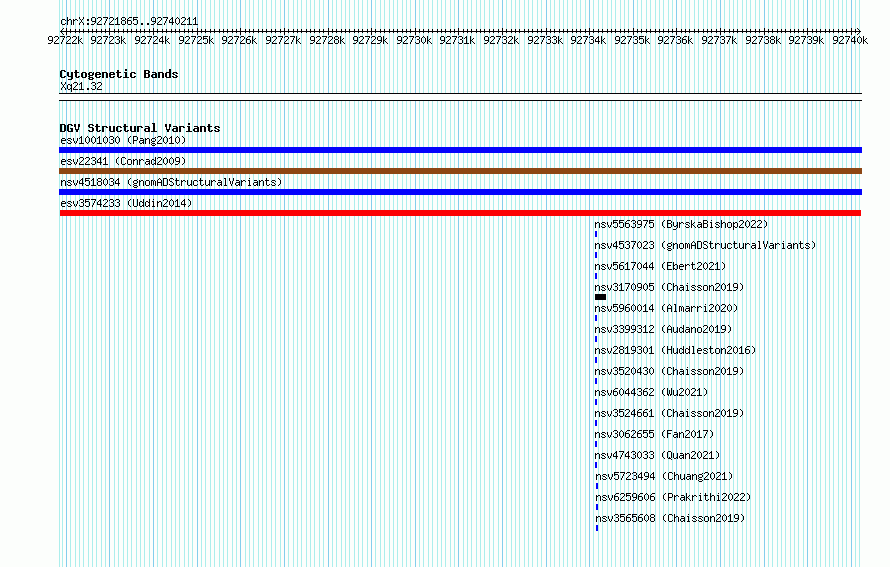Click nsv5617044 (Ebert2021) label

tap(660, 266)
